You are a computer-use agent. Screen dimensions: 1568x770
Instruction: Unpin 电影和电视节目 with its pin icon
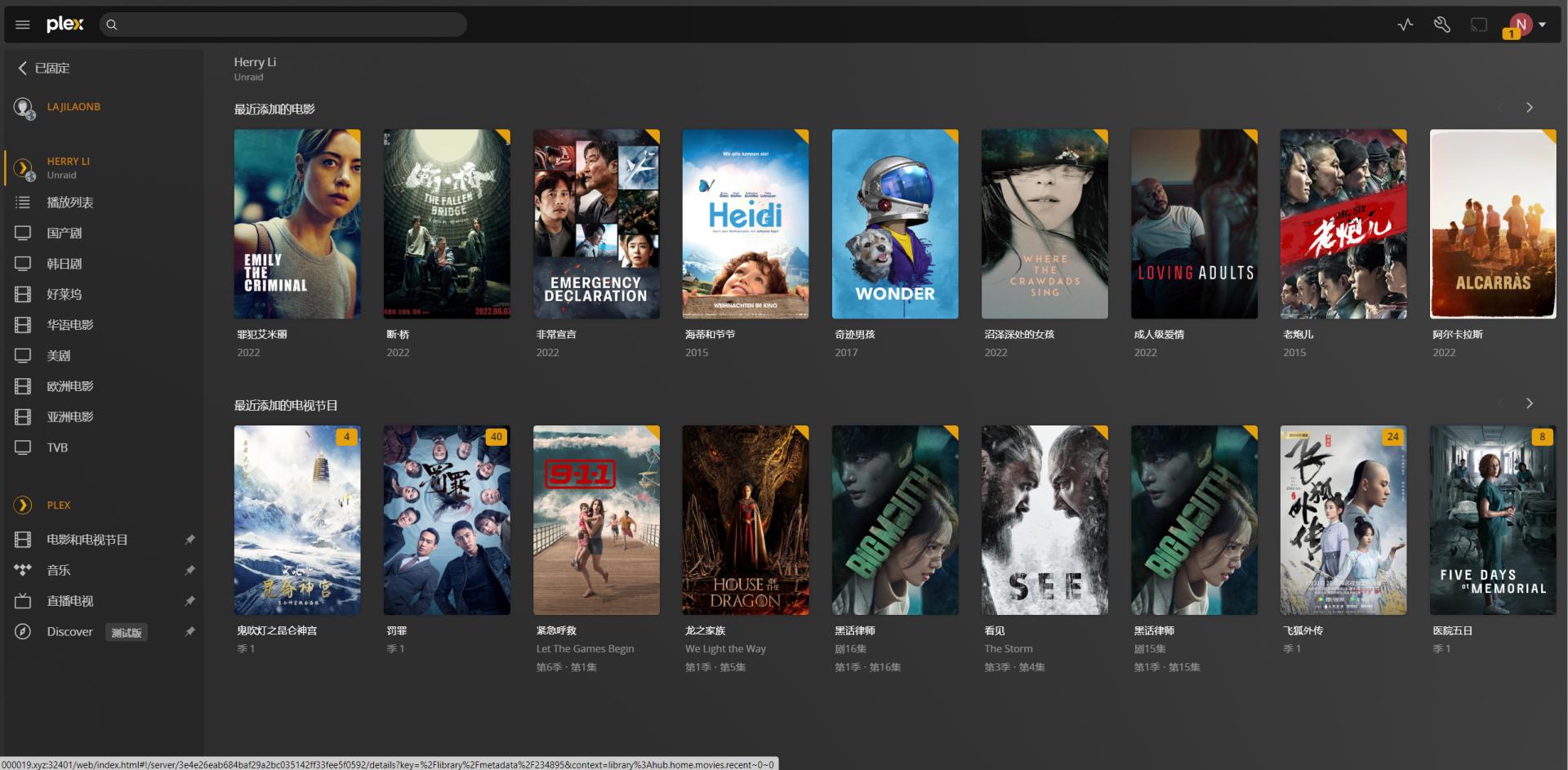coord(189,540)
